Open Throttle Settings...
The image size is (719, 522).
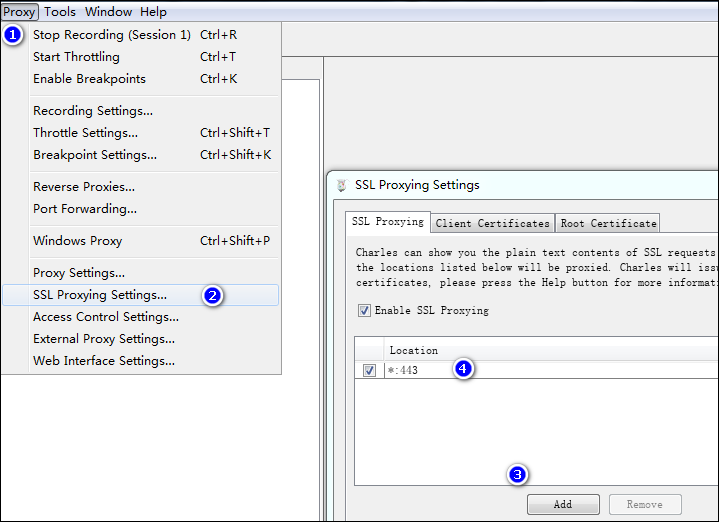click(140, 133)
